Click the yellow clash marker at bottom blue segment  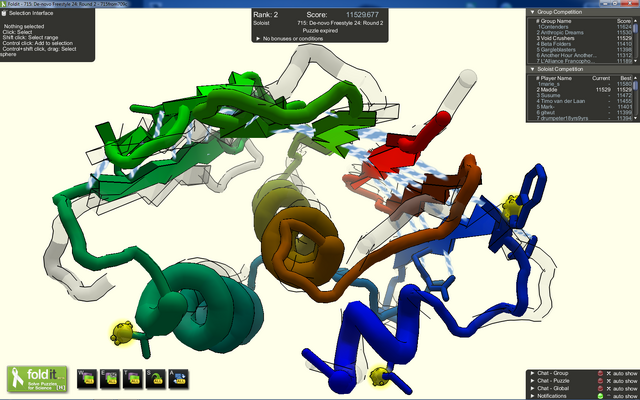380,376
